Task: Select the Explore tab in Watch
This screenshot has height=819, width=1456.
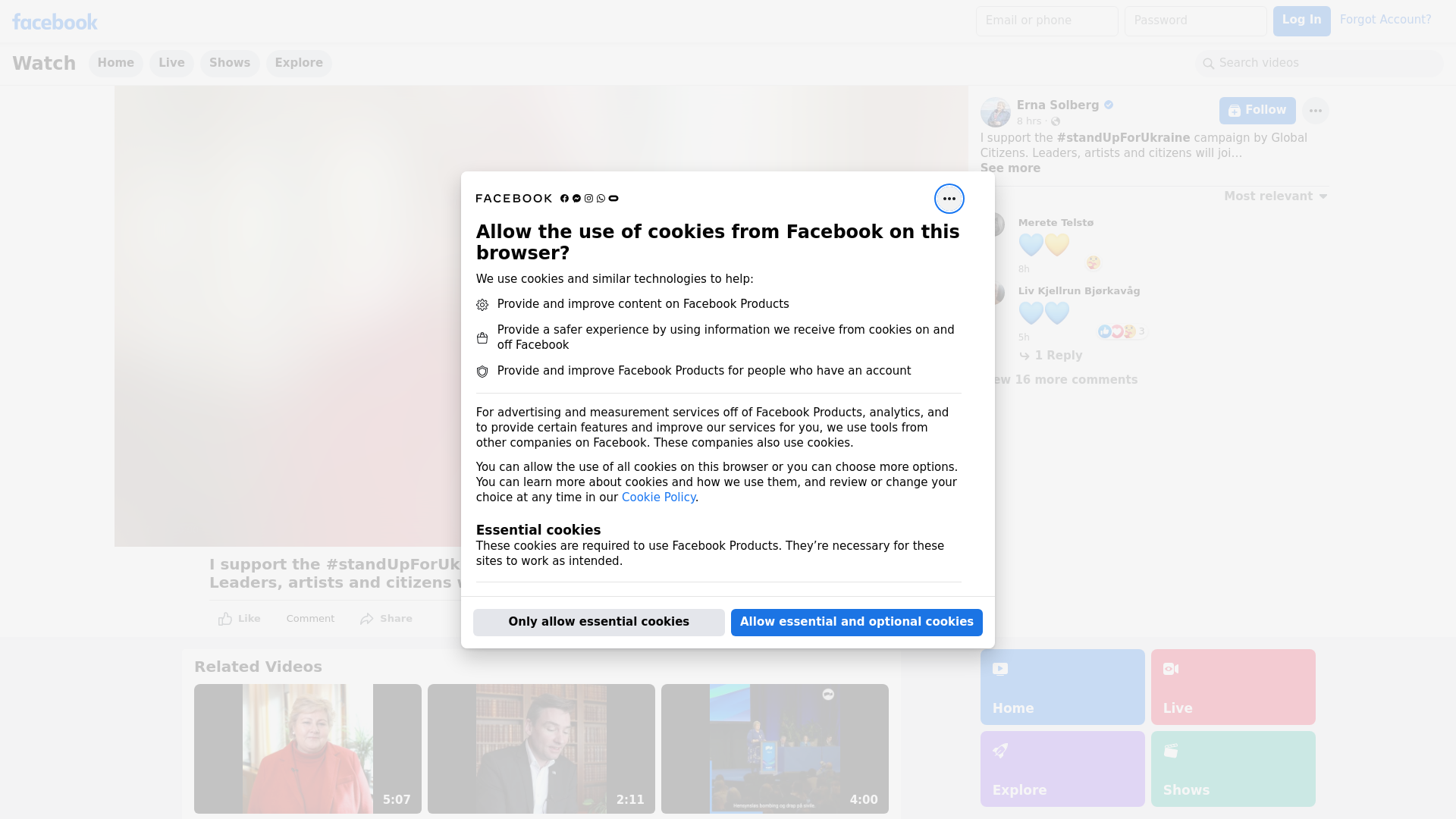Action: 299,63
